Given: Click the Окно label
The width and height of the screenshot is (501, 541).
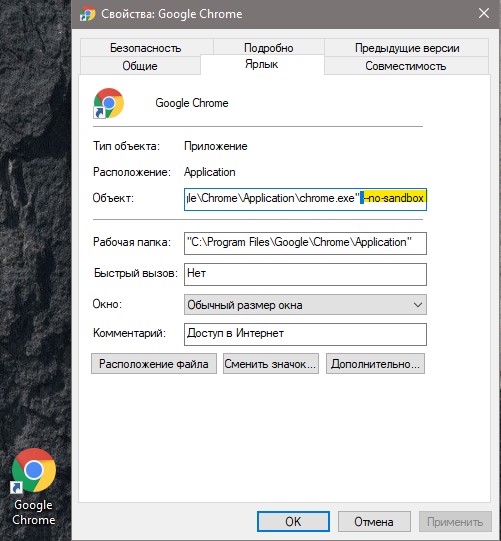Looking at the screenshot, I should tap(107, 304).
